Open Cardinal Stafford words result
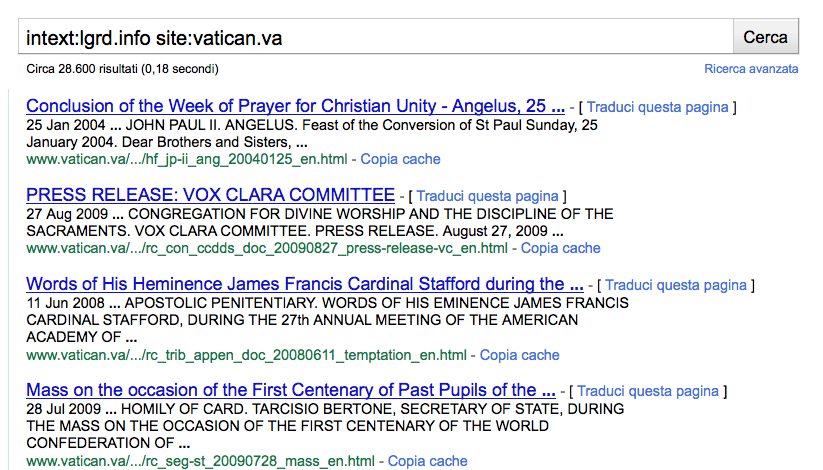Image resolution: width=823 pixels, height=470 pixels. (x=304, y=284)
